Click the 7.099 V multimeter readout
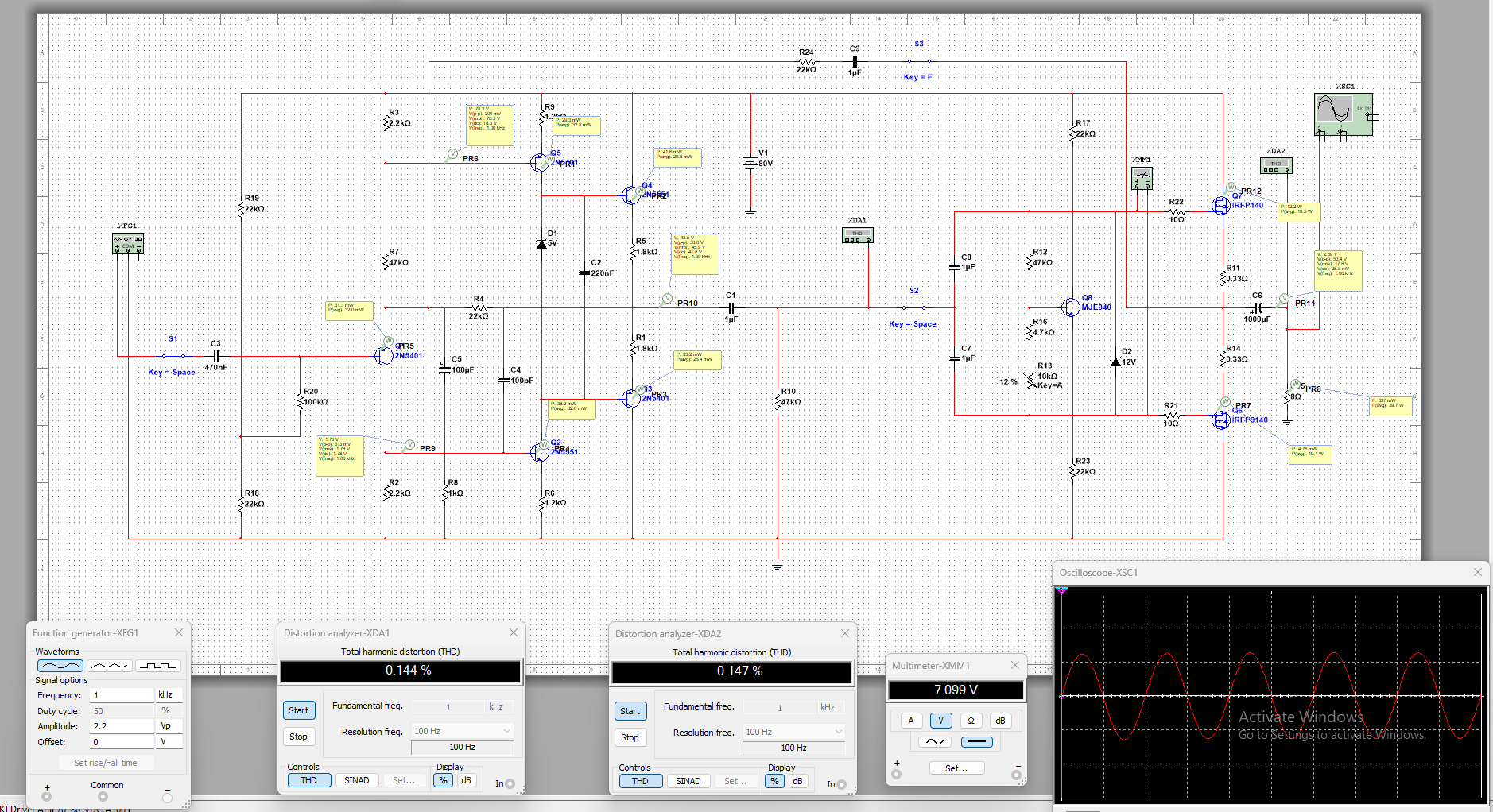 [x=956, y=690]
